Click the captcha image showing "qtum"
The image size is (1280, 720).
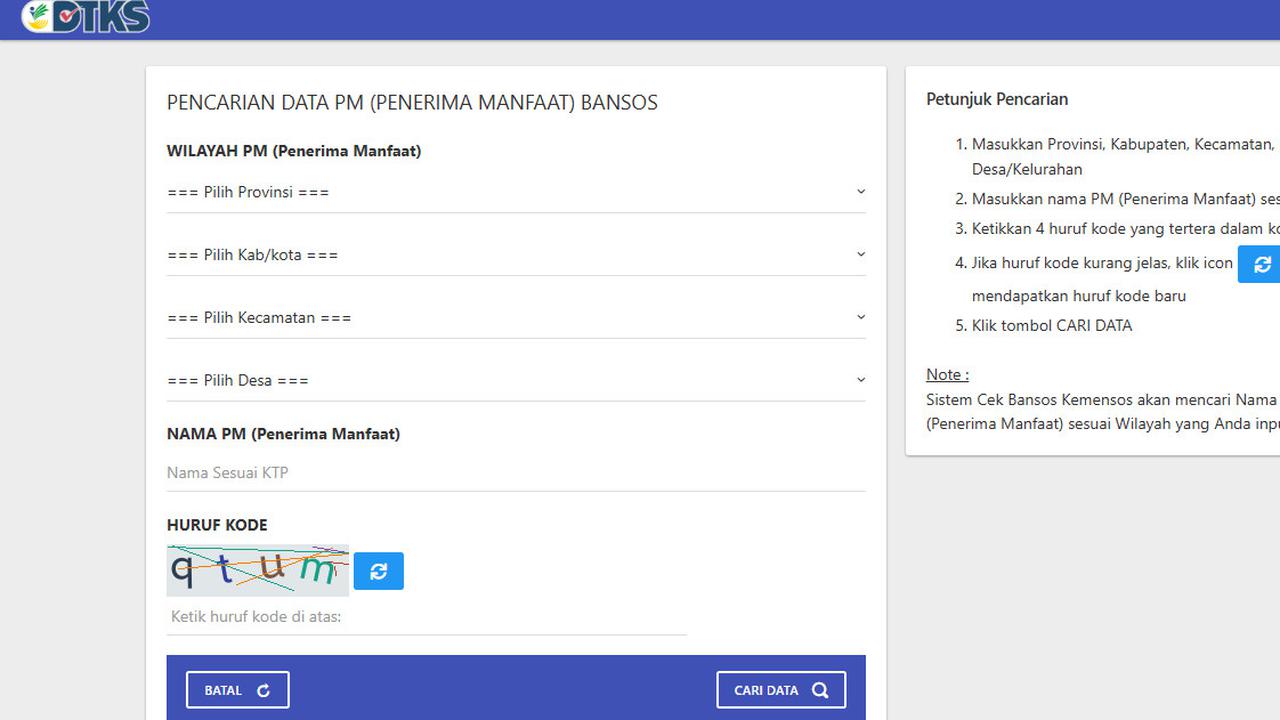257,570
